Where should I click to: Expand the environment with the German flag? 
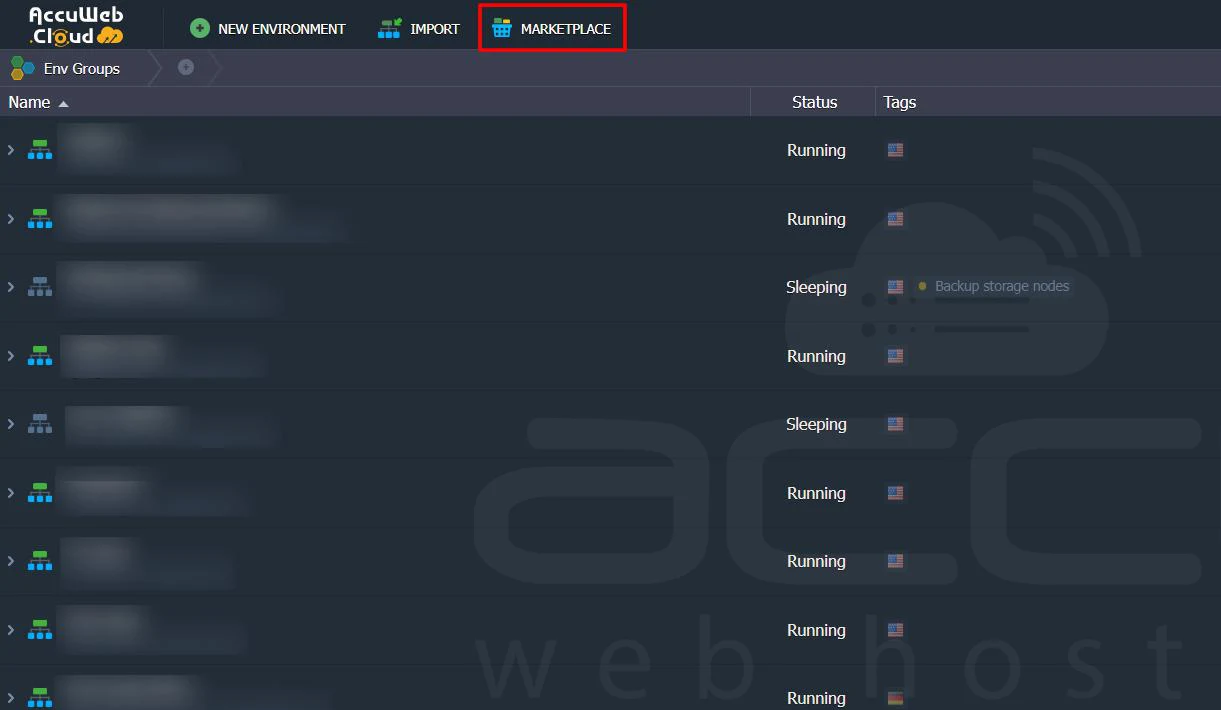[11, 697]
